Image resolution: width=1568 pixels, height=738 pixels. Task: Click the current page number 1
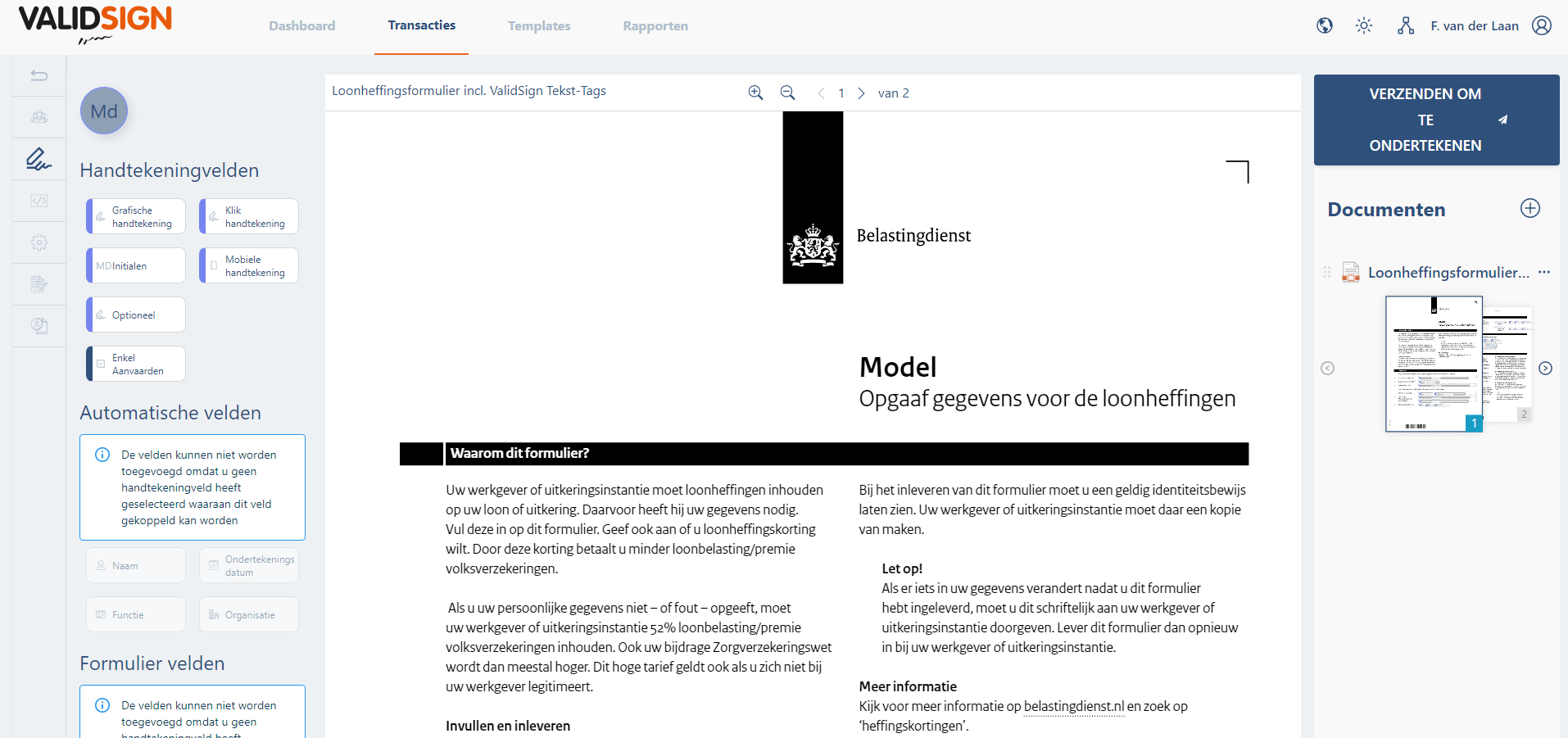(841, 93)
